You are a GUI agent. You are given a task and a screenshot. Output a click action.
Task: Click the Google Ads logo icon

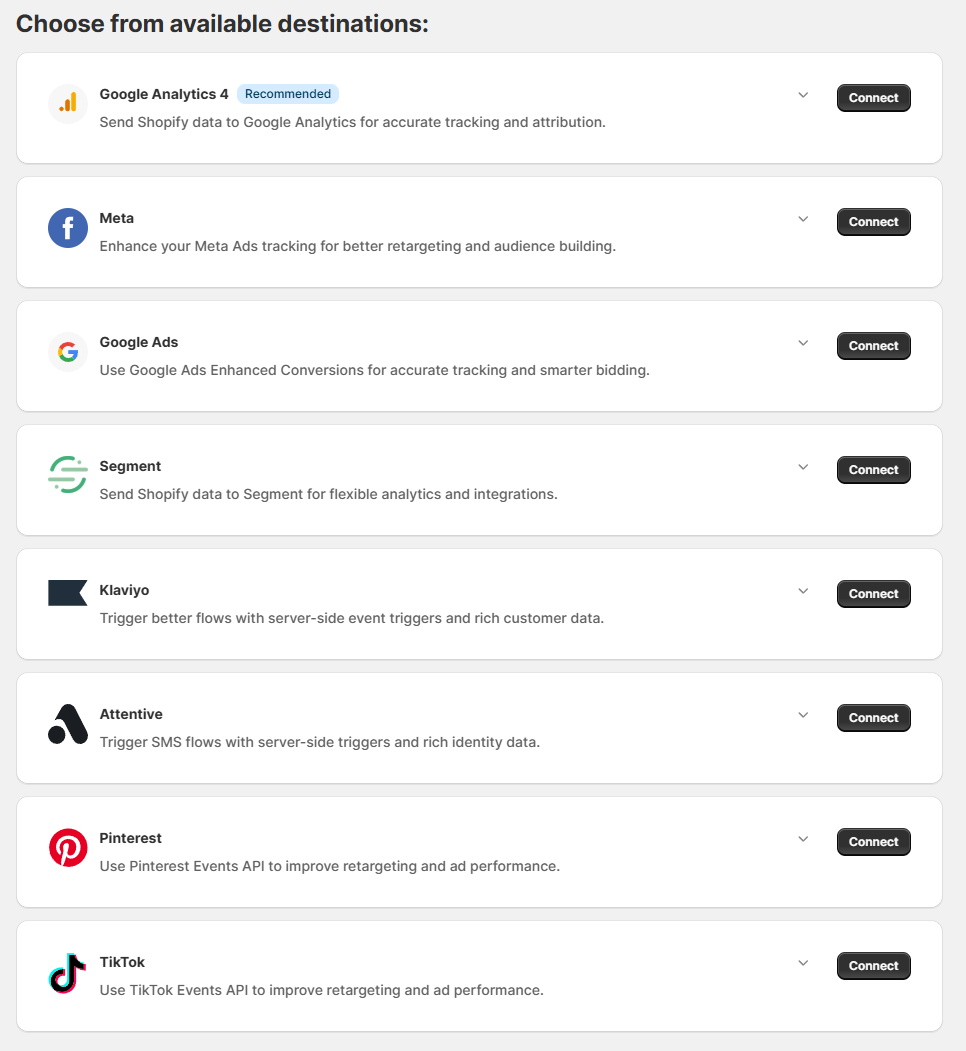(x=68, y=352)
